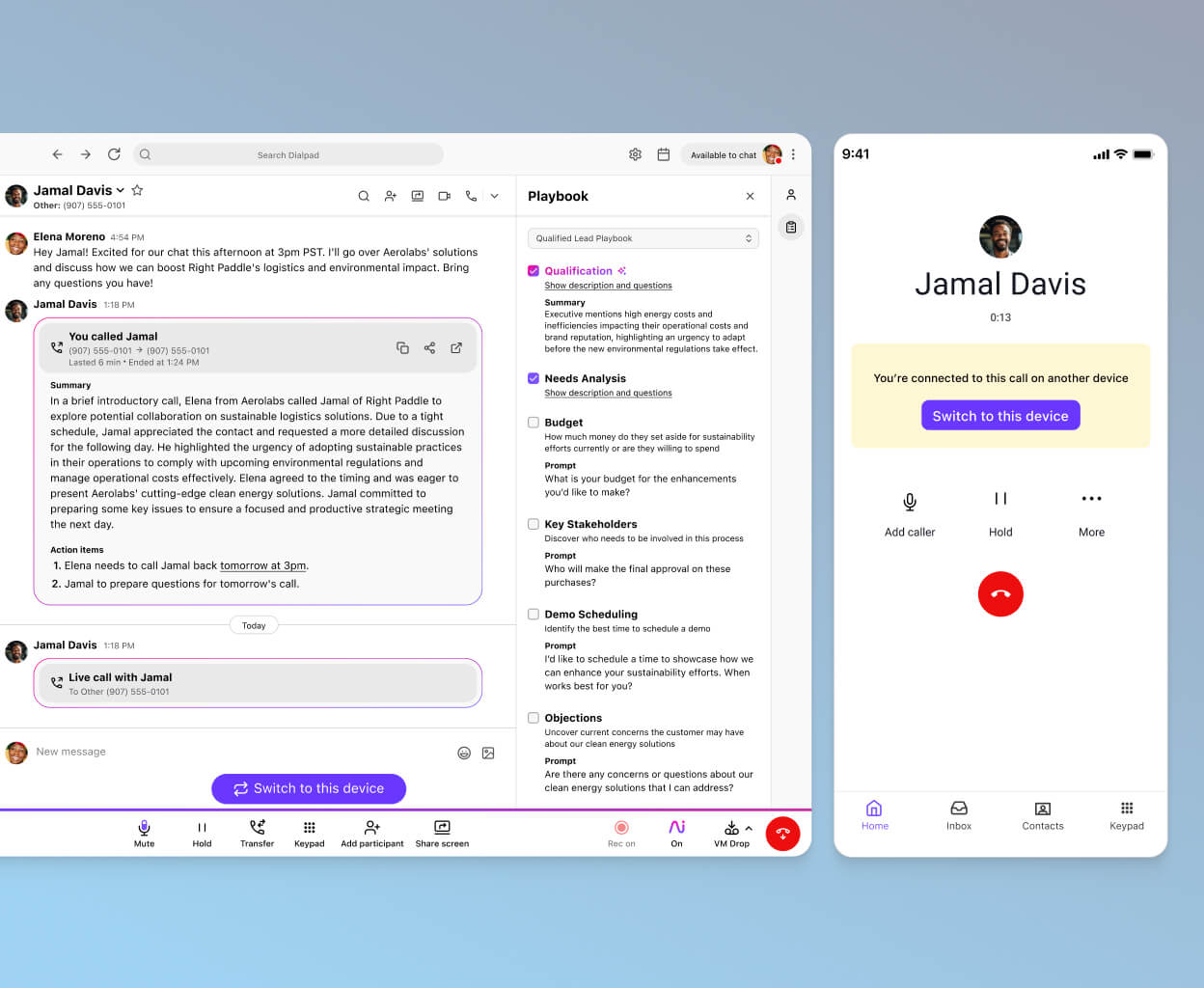This screenshot has width=1204, height=988.
Task: Check the Budget playbook item
Action: tap(533, 423)
